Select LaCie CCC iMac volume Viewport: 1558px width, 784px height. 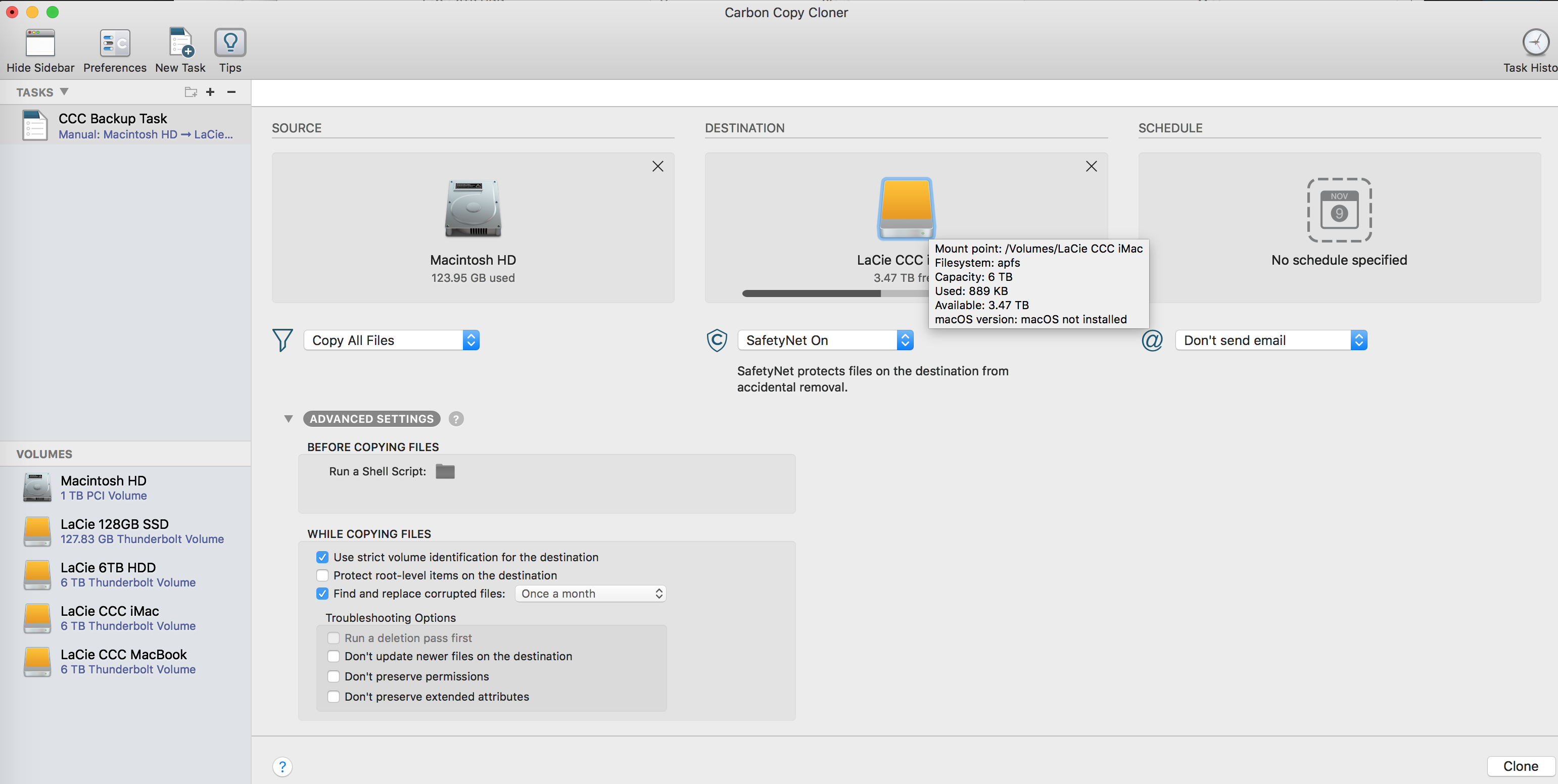click(125, 618)
